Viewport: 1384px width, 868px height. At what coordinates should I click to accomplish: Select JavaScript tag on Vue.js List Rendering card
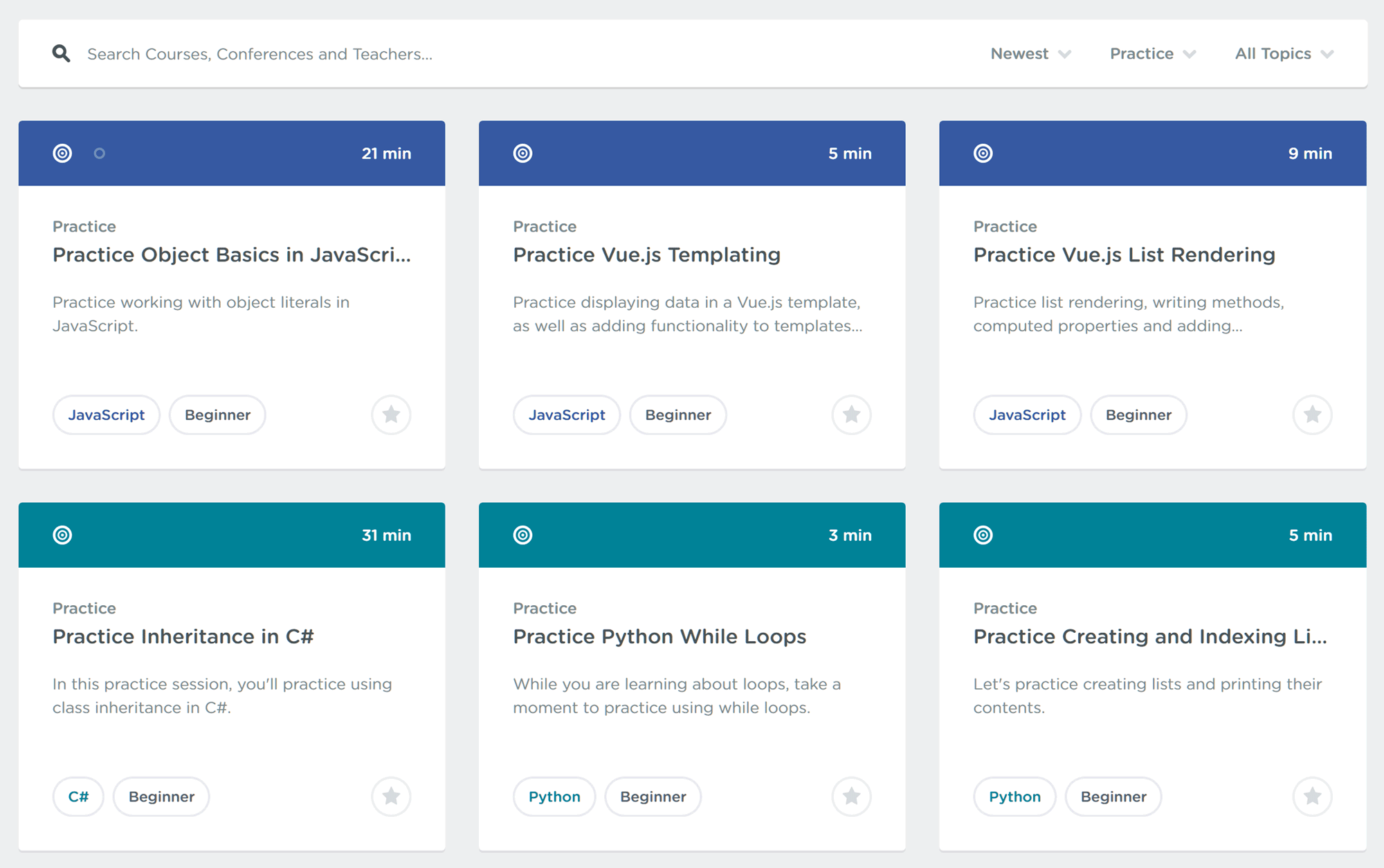pyautogui.click(x=1027, y=415)
